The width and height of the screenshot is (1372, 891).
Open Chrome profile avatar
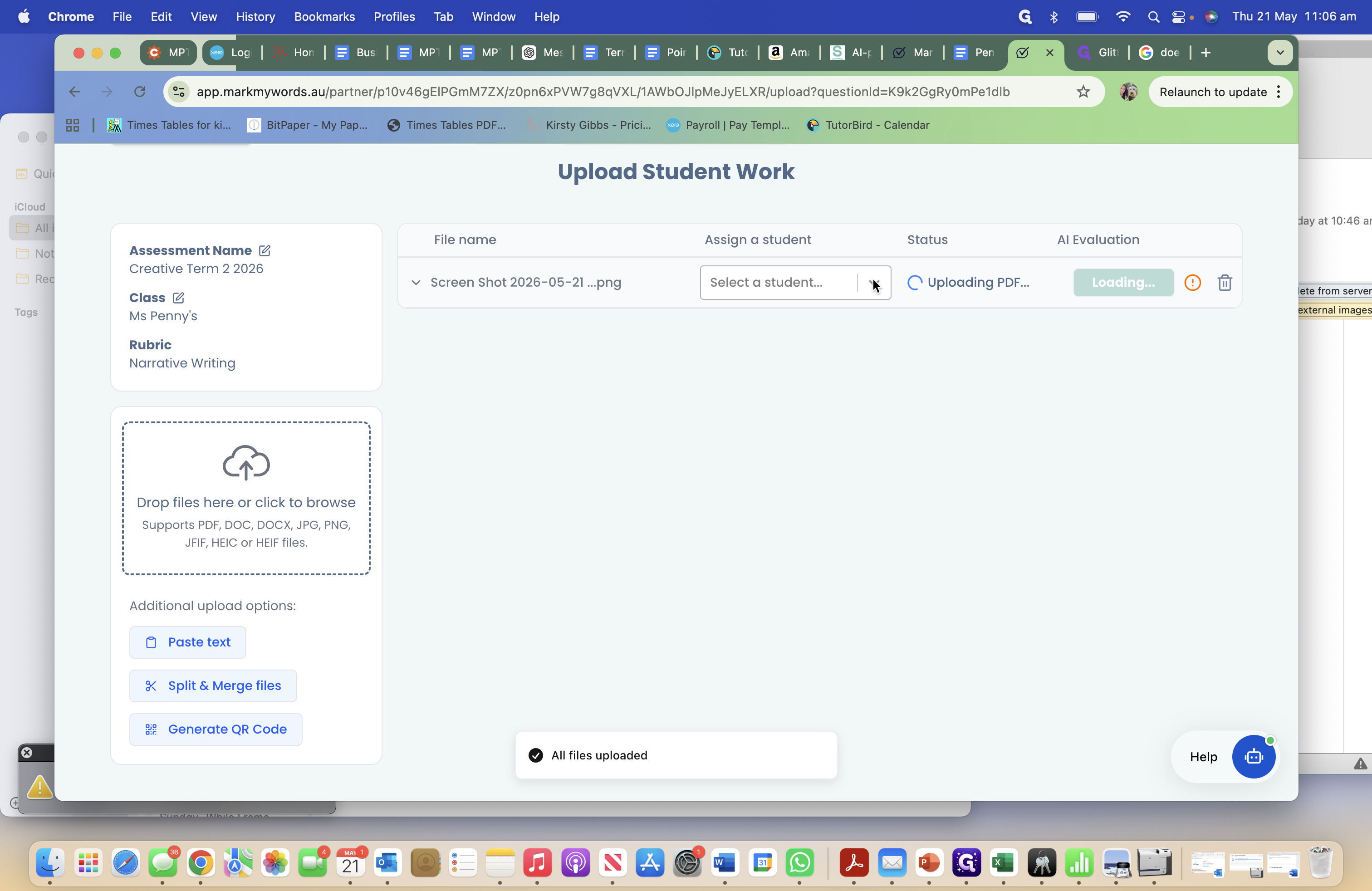(1128, 92)
